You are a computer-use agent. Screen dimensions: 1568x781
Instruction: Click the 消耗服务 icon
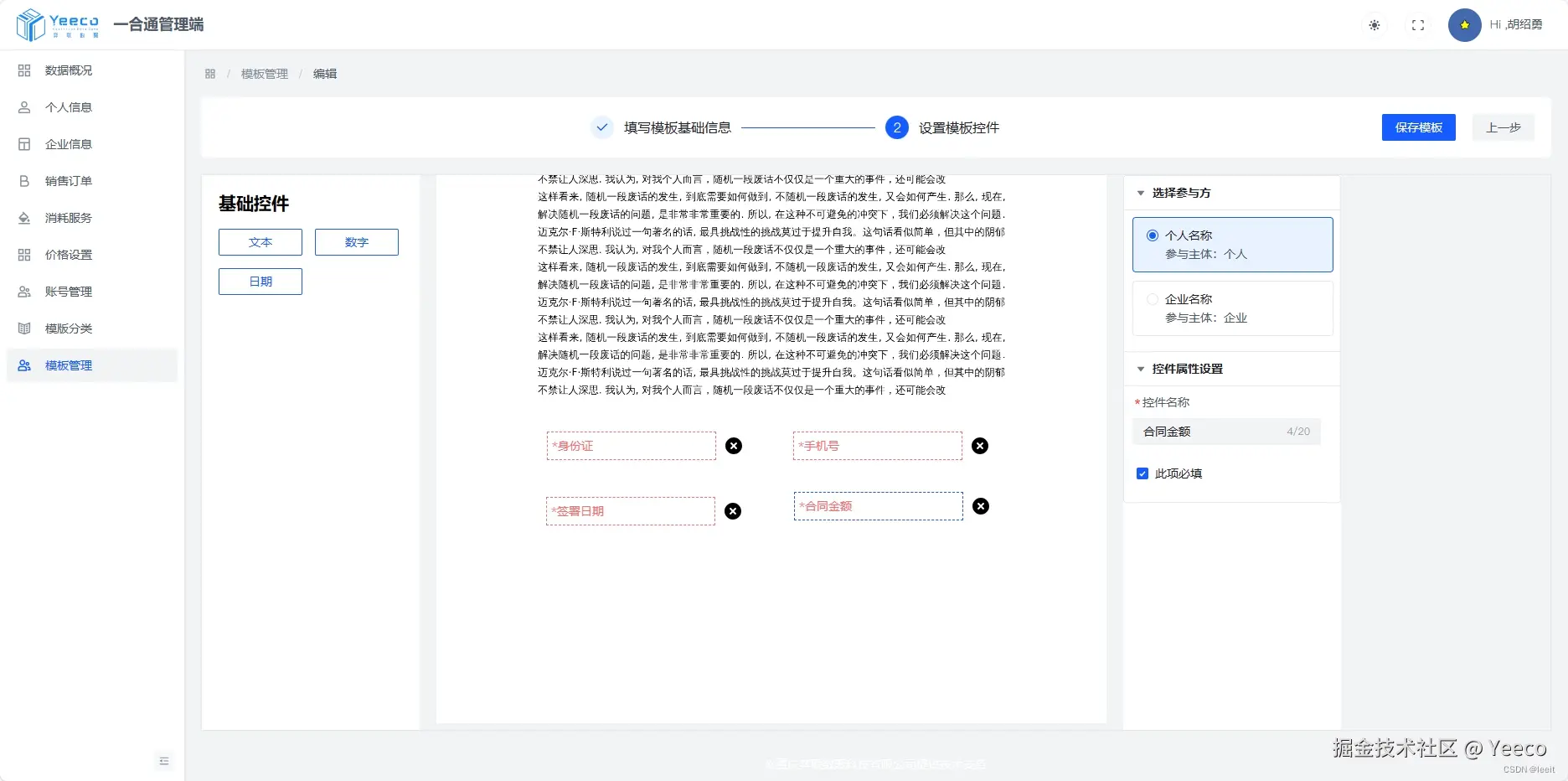pos(24,218)
